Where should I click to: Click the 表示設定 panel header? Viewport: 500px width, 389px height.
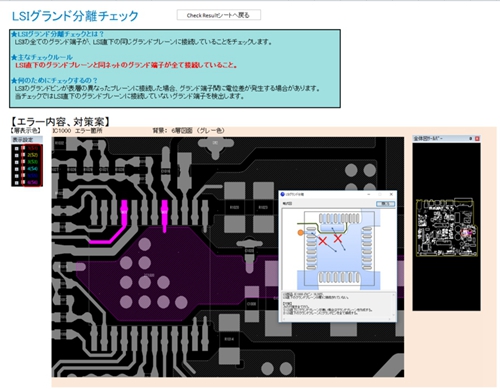(27, 139)
